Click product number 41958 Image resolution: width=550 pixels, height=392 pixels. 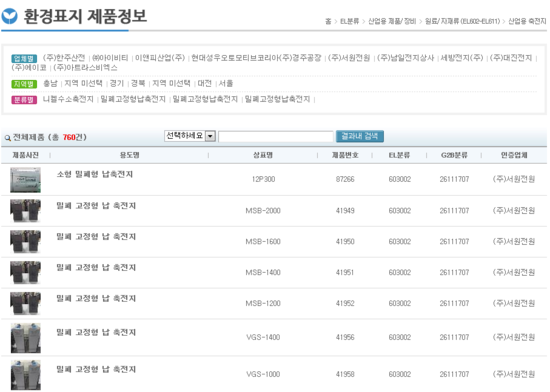pyautogui.click(x=345, y=374)
